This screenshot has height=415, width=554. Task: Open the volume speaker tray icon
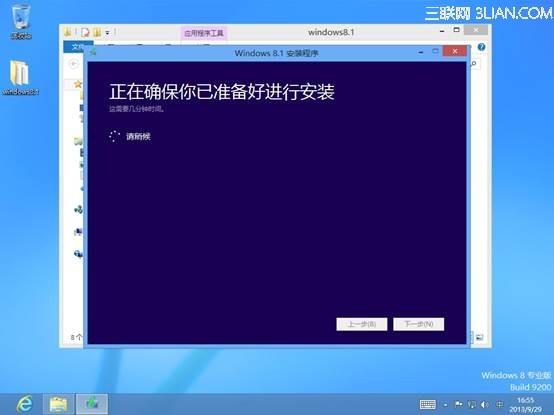[485, 404]
